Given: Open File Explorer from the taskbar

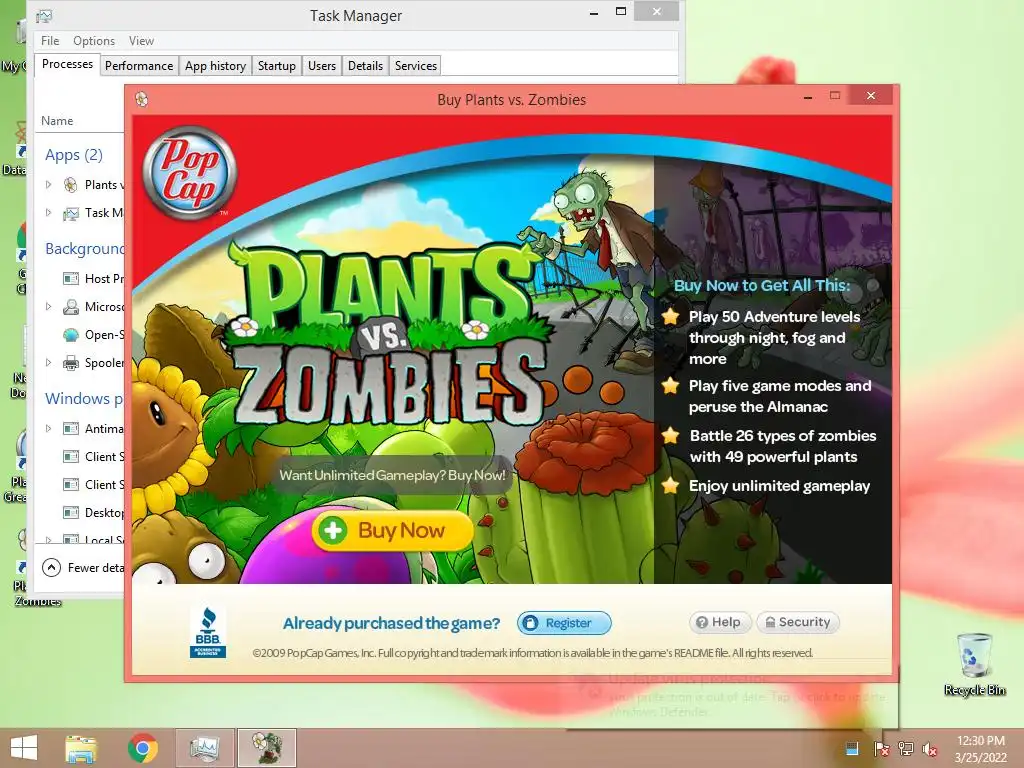Looking at the screenshot, I should pyautogui.click(x=81, y=748).
